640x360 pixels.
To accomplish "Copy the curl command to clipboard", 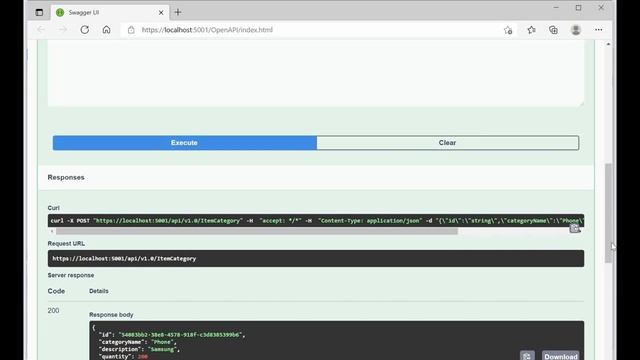I will 575,228.
